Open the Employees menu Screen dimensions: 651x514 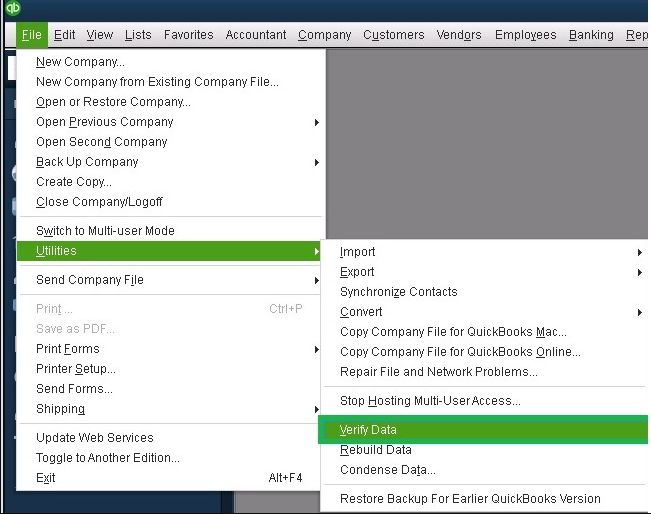coord(525,35)
